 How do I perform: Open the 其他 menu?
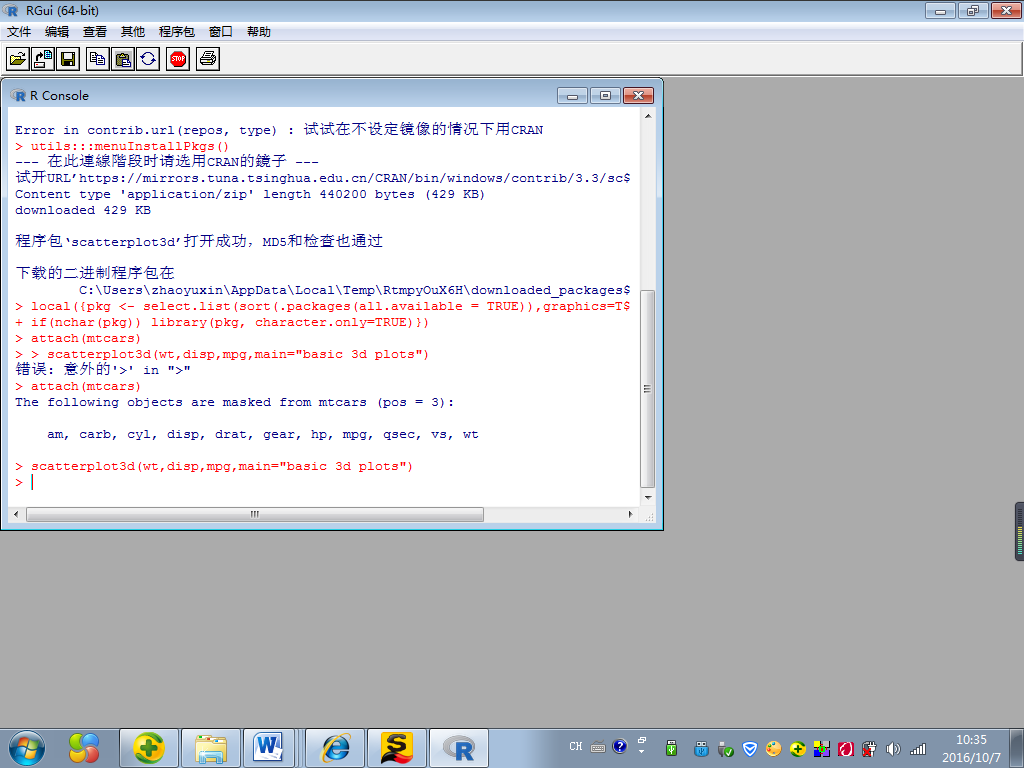click(x=133, y=31)
